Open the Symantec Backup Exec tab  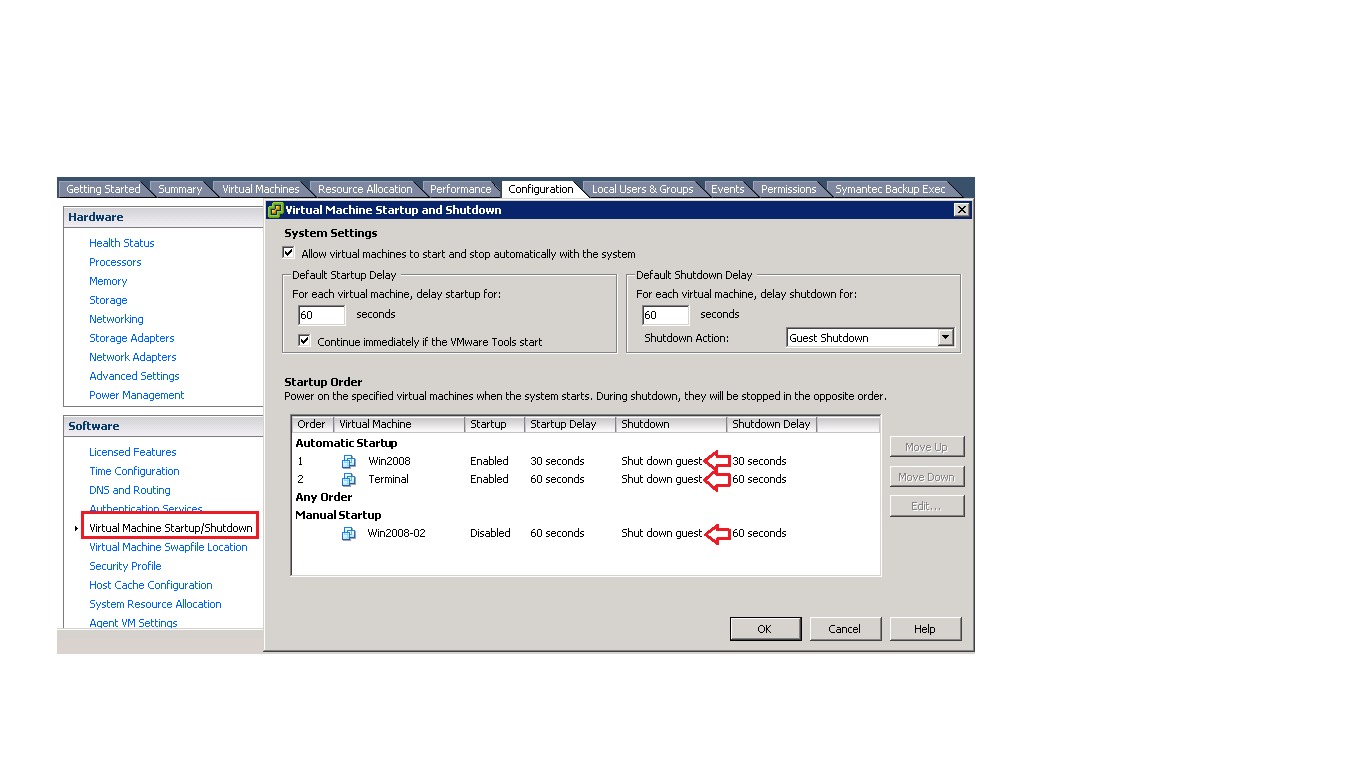(889, 189)
